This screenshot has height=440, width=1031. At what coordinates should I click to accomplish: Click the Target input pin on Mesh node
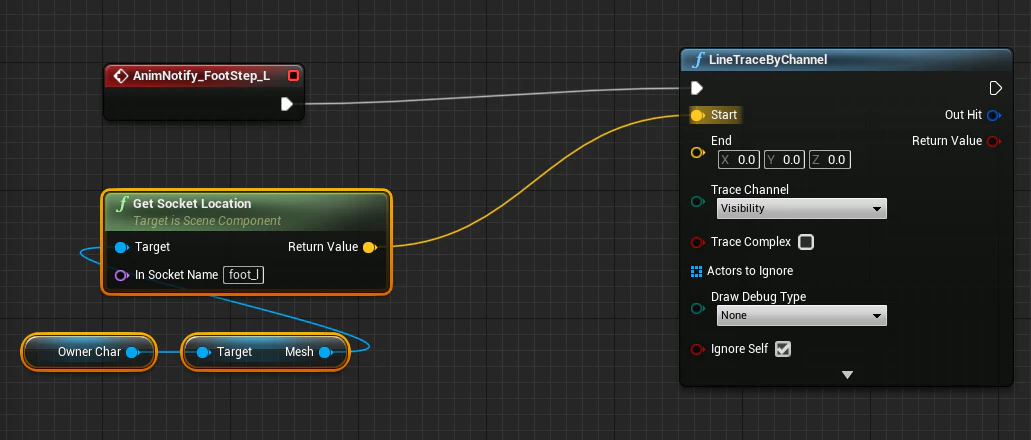(x=204, y=353)
